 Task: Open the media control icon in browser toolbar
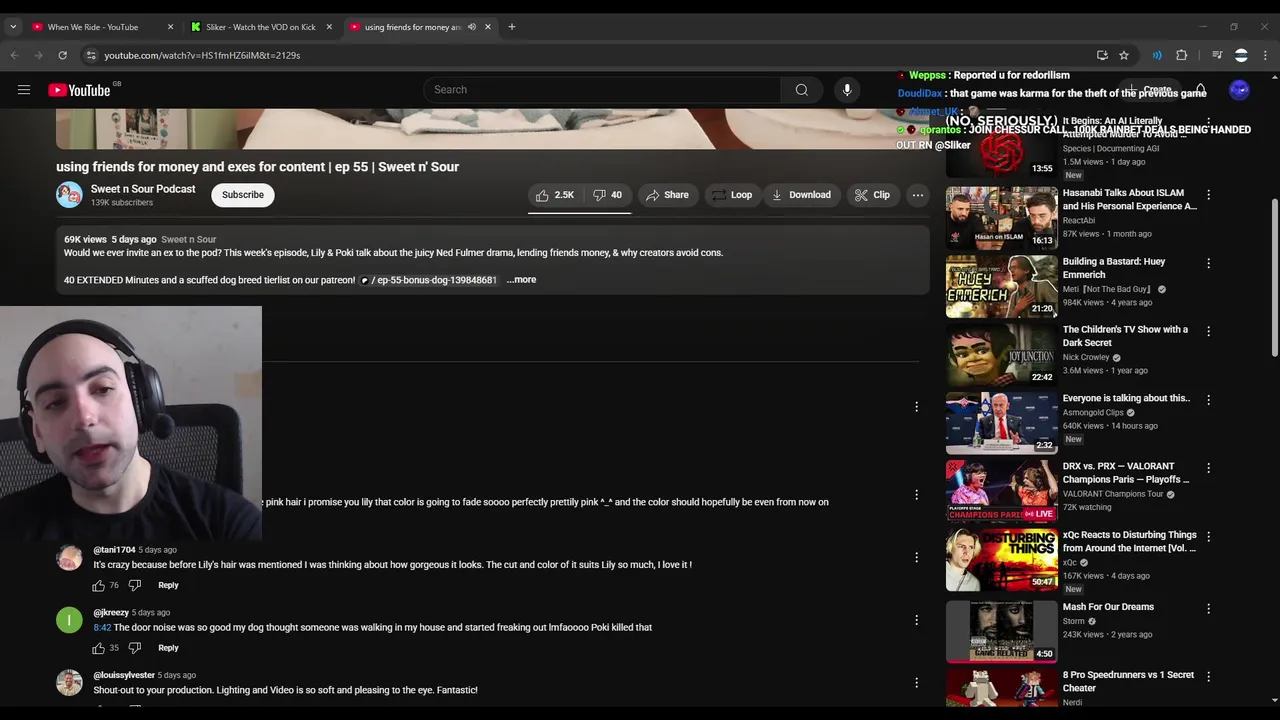pos(1217,55)
